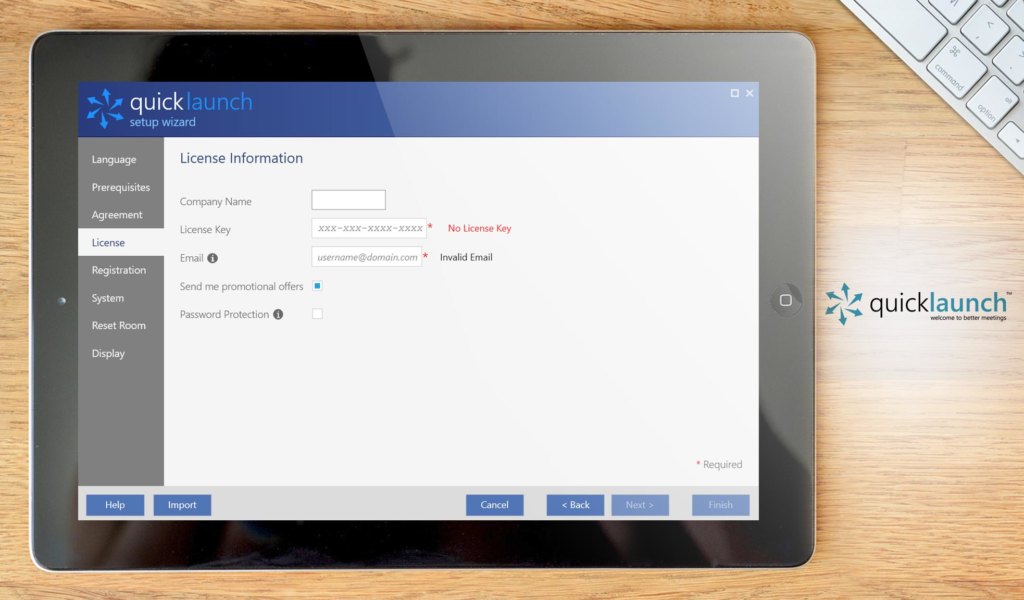
Task: Open the Display sidebar section
Action: coord(108,354)
